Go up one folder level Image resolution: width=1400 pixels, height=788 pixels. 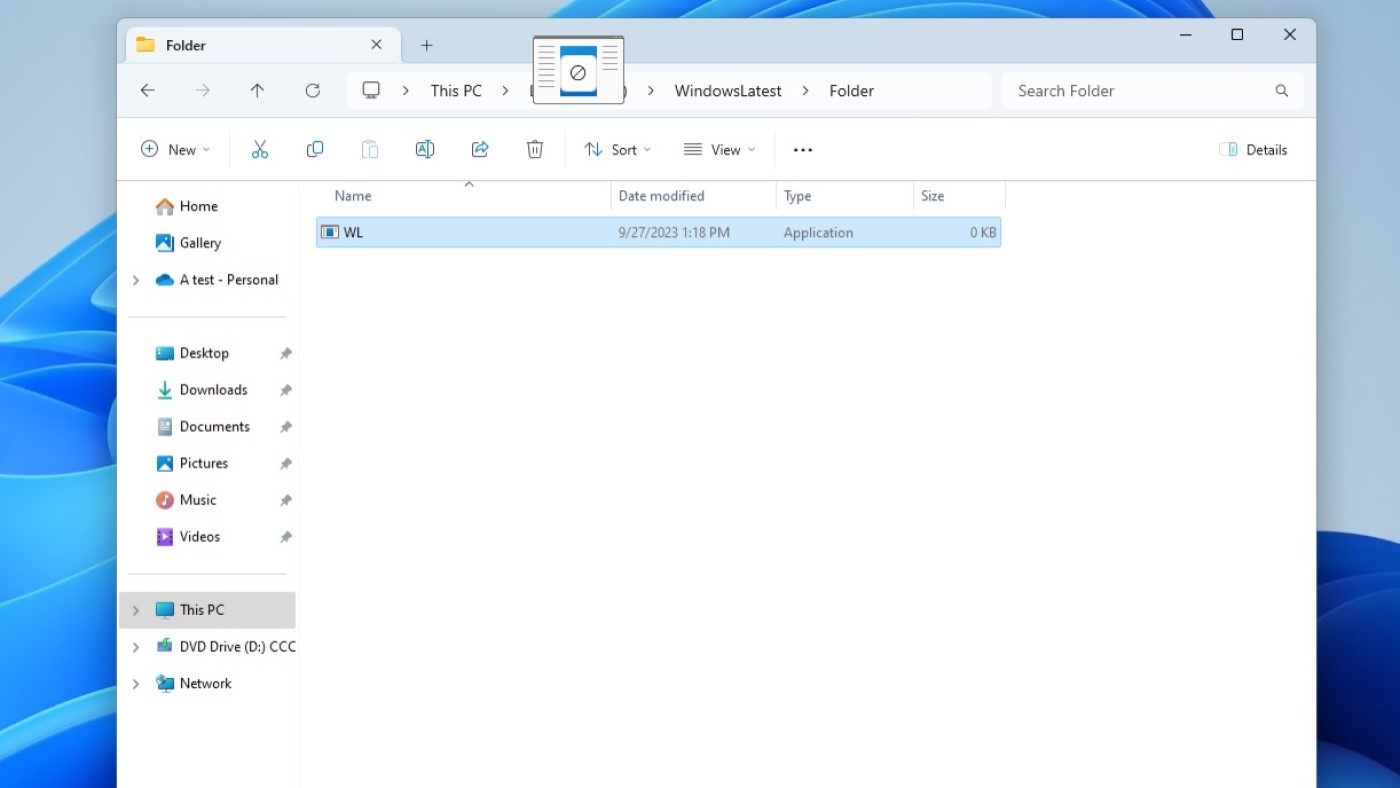257,90
